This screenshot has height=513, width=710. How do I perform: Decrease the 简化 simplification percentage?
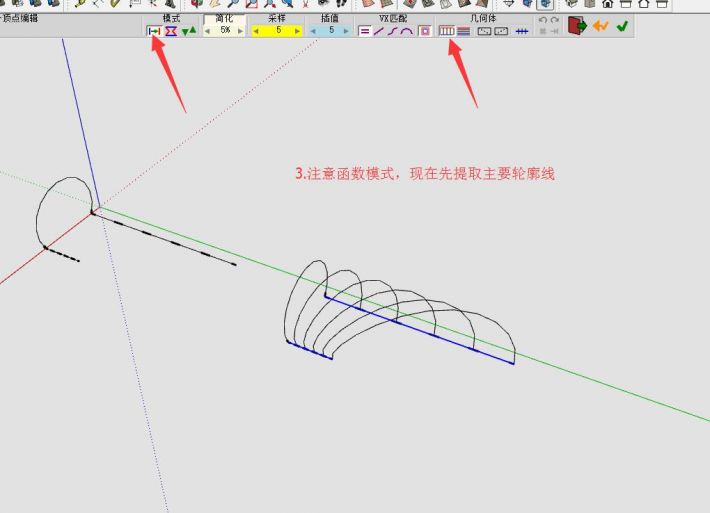(x=208, y=31)
